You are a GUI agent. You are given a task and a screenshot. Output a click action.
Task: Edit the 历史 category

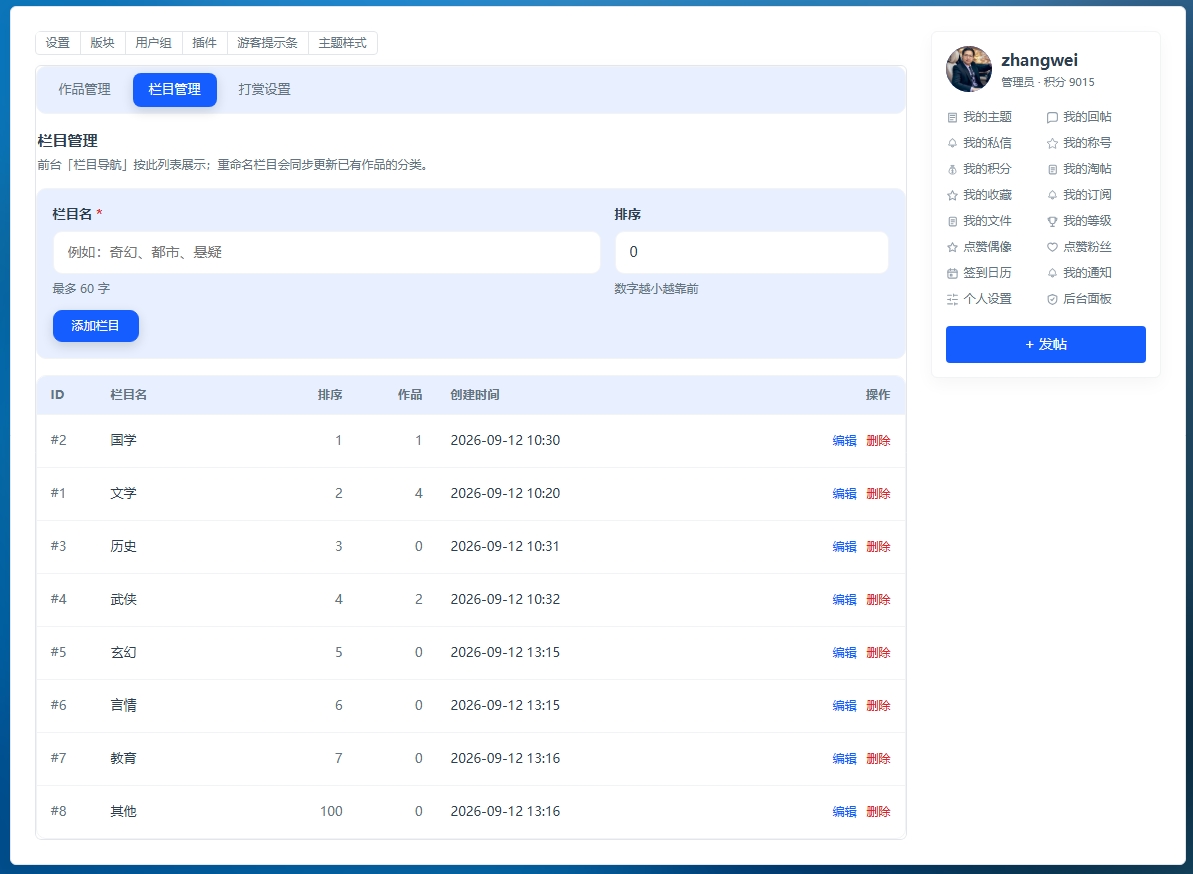pyautogui.click(x=845, y=547)
